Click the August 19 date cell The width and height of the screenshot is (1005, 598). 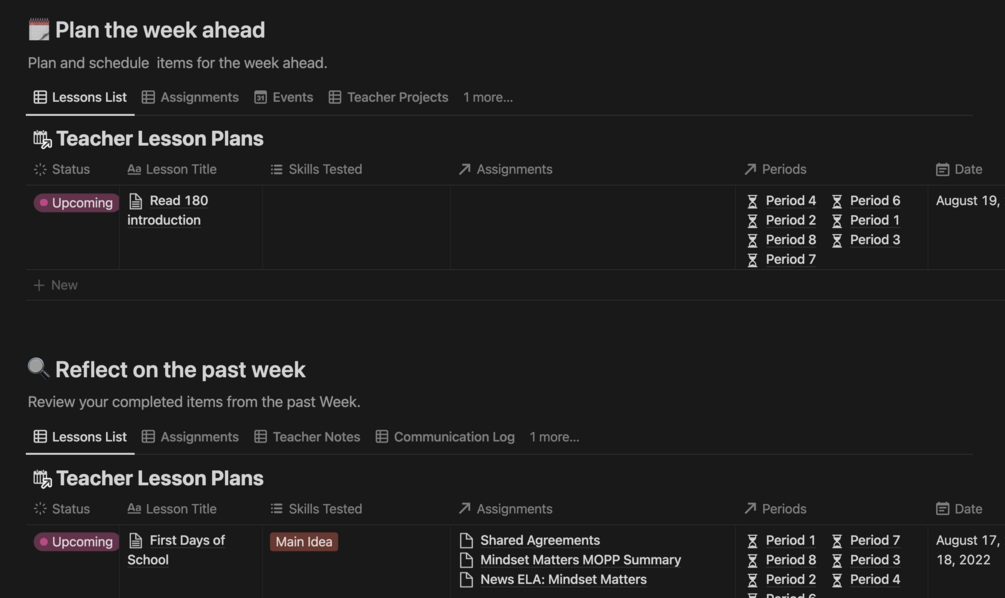coord(966,201)
